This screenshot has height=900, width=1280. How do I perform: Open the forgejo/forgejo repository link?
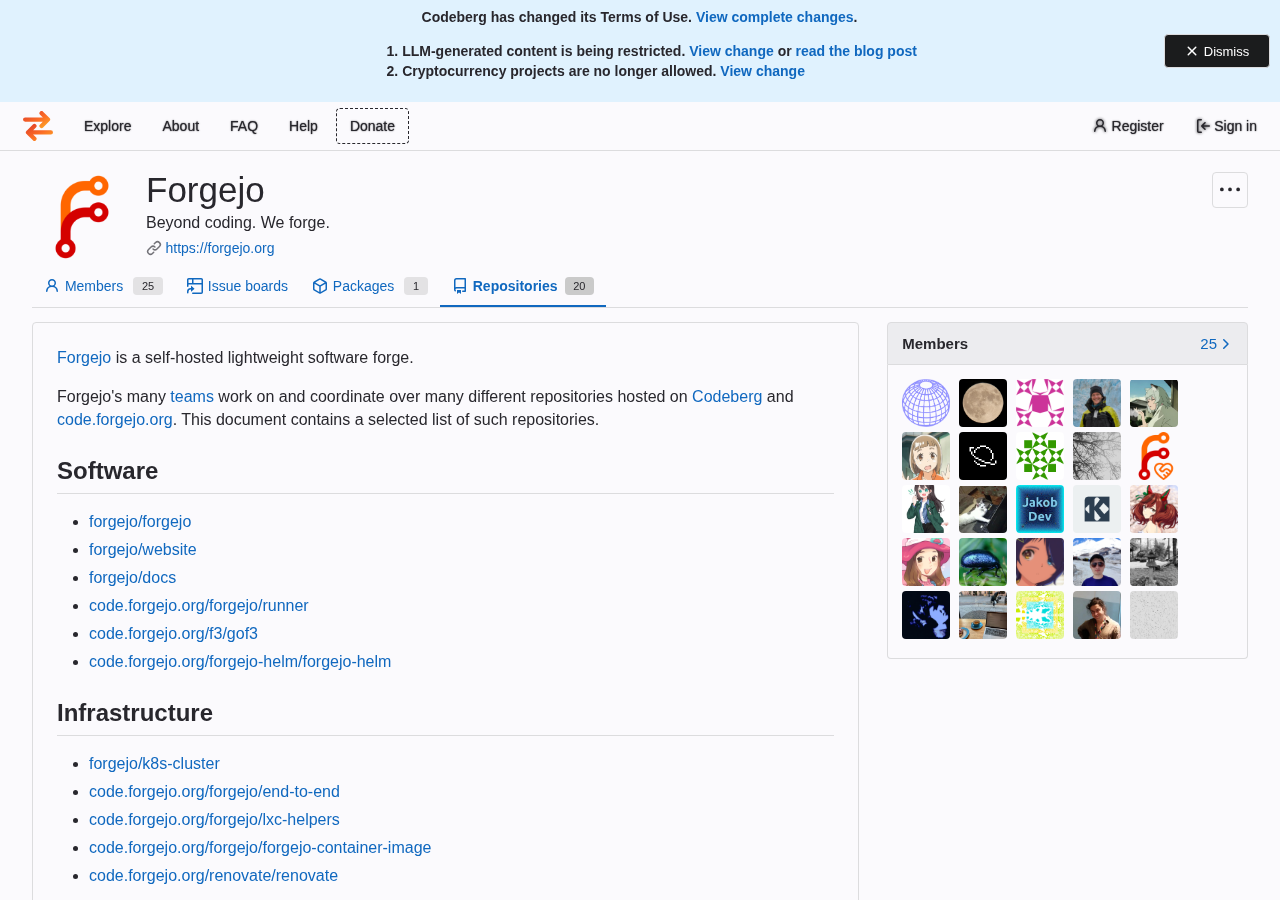click(140, 522)
